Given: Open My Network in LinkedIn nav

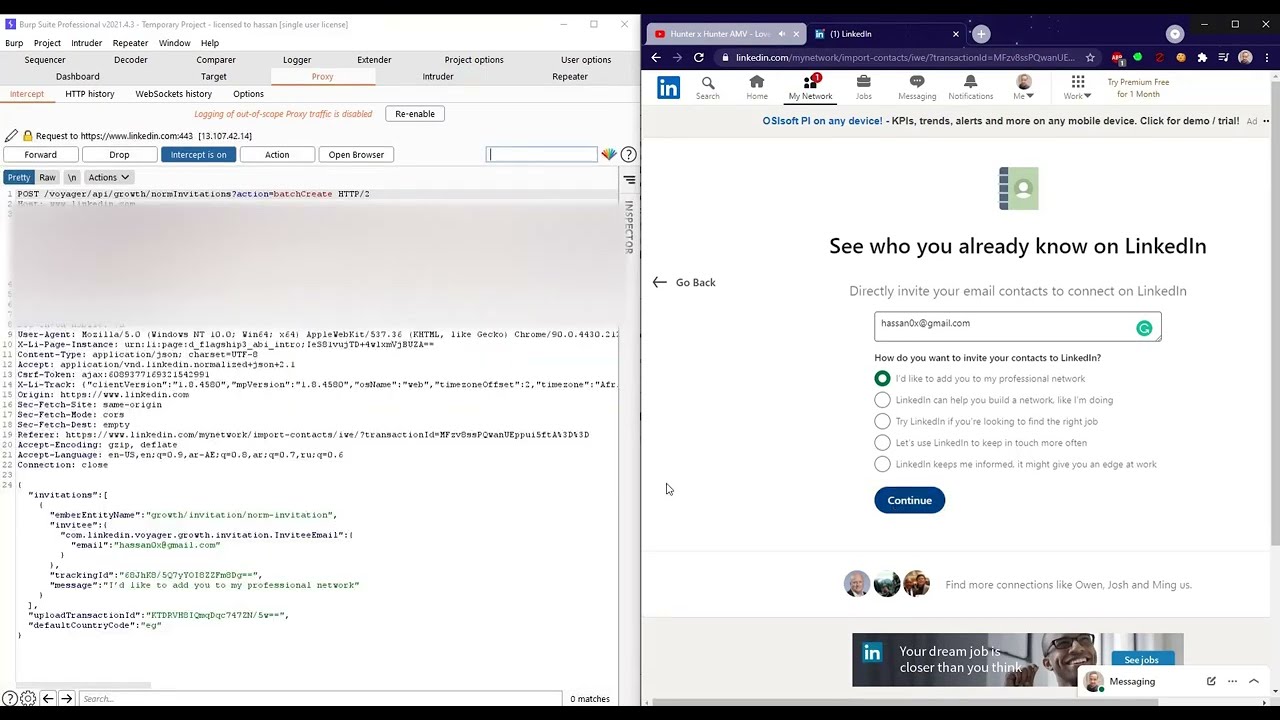Looking at the screenshot, I should pos(810,87).
